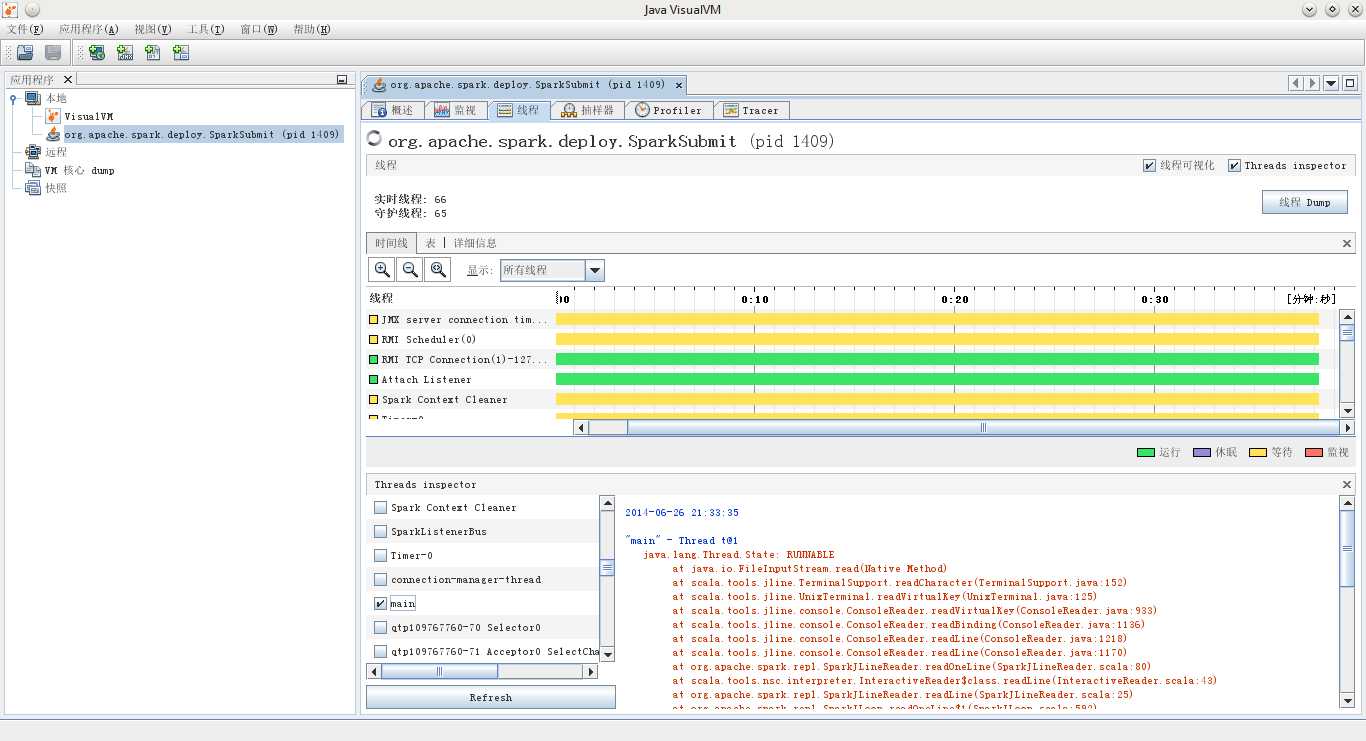Image resolution: width=1366 pixels, height=741 pixels.
Task: Click the VisualVM icon in the title bar
Action: [10, 9]
